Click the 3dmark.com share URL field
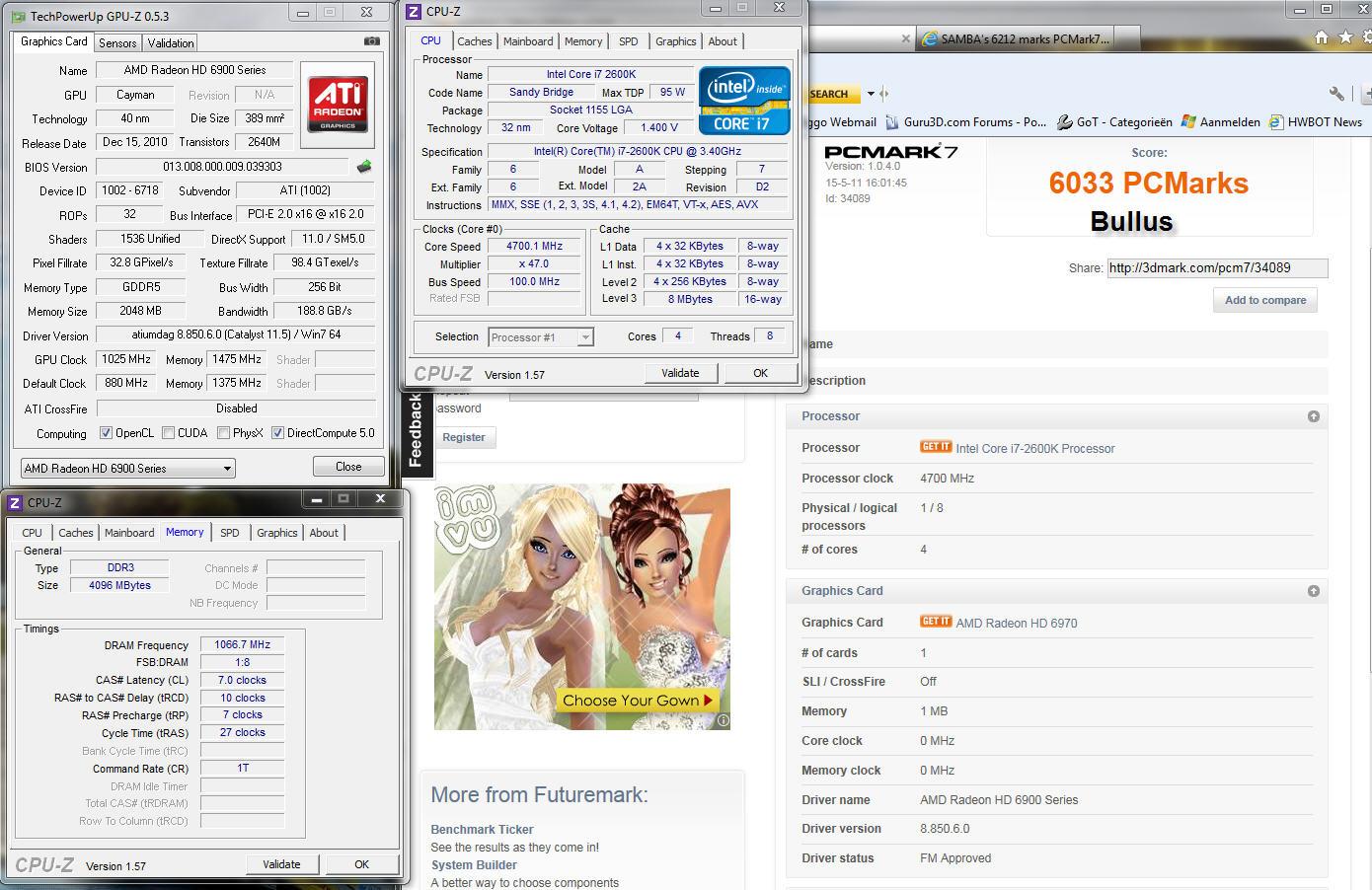Image resolution: width=1372 pixels, height=890 pixels. (x=1217, y=267)
